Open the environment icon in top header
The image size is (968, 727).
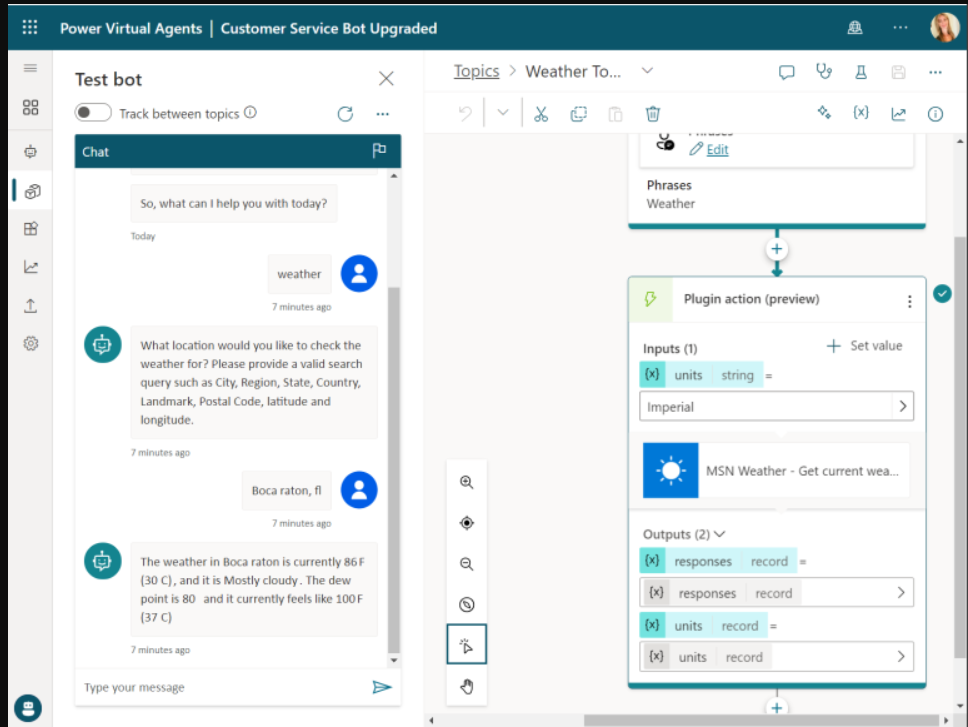pos(854,28)
